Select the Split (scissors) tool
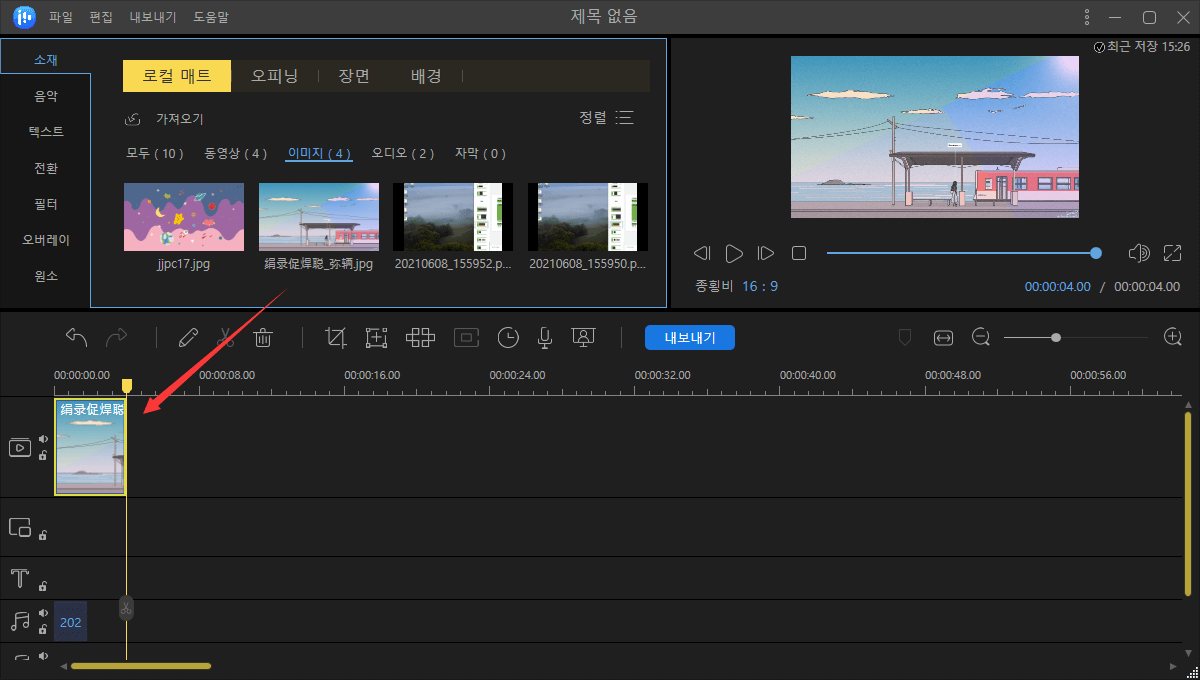 tap(225, 337)
